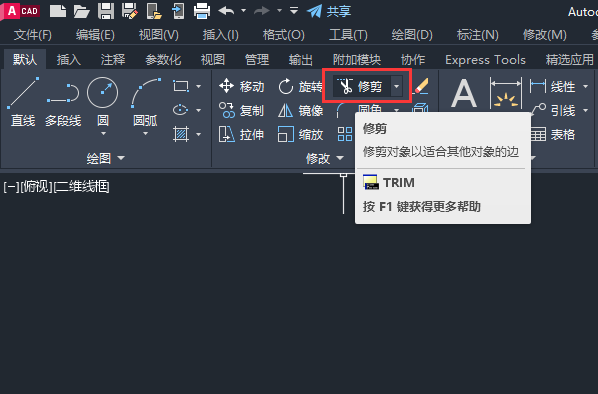Image resolution: width=598 pixels, height=394 pixels.
Task: Open the 修改(M) menu
Action: click(x=545, y=35)
